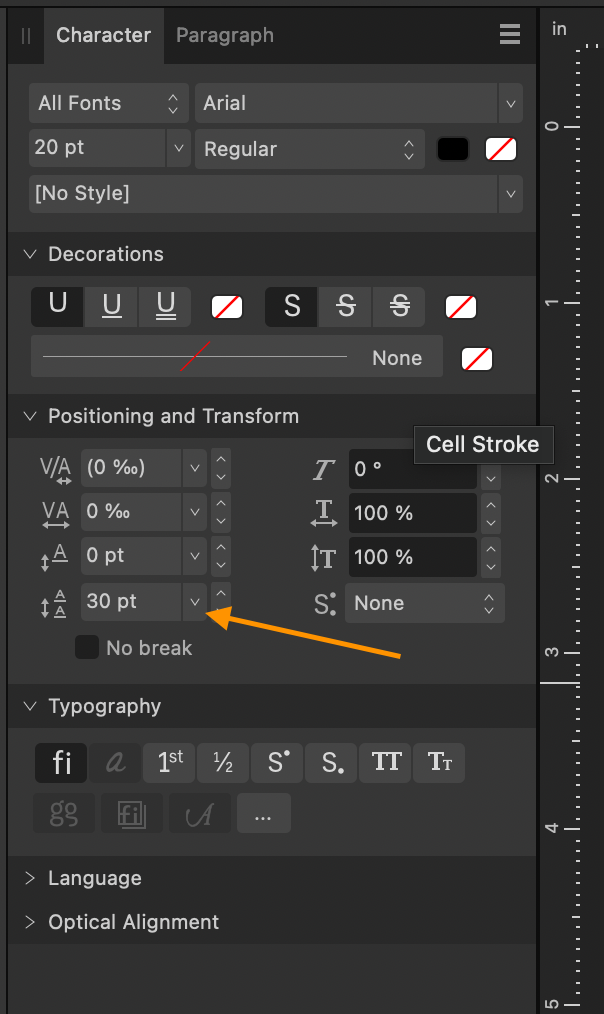Open the Character panel hamburger menu
This screenshot has height=1014, width=604.
click(510, 34)
